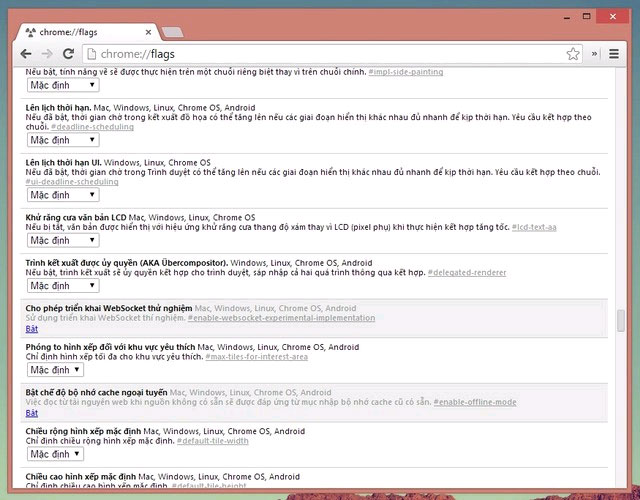Screen dimensions: 640x500
Task: Click heading Chiều cao hình xếp mặc định
Action: [x=80, y=476]
